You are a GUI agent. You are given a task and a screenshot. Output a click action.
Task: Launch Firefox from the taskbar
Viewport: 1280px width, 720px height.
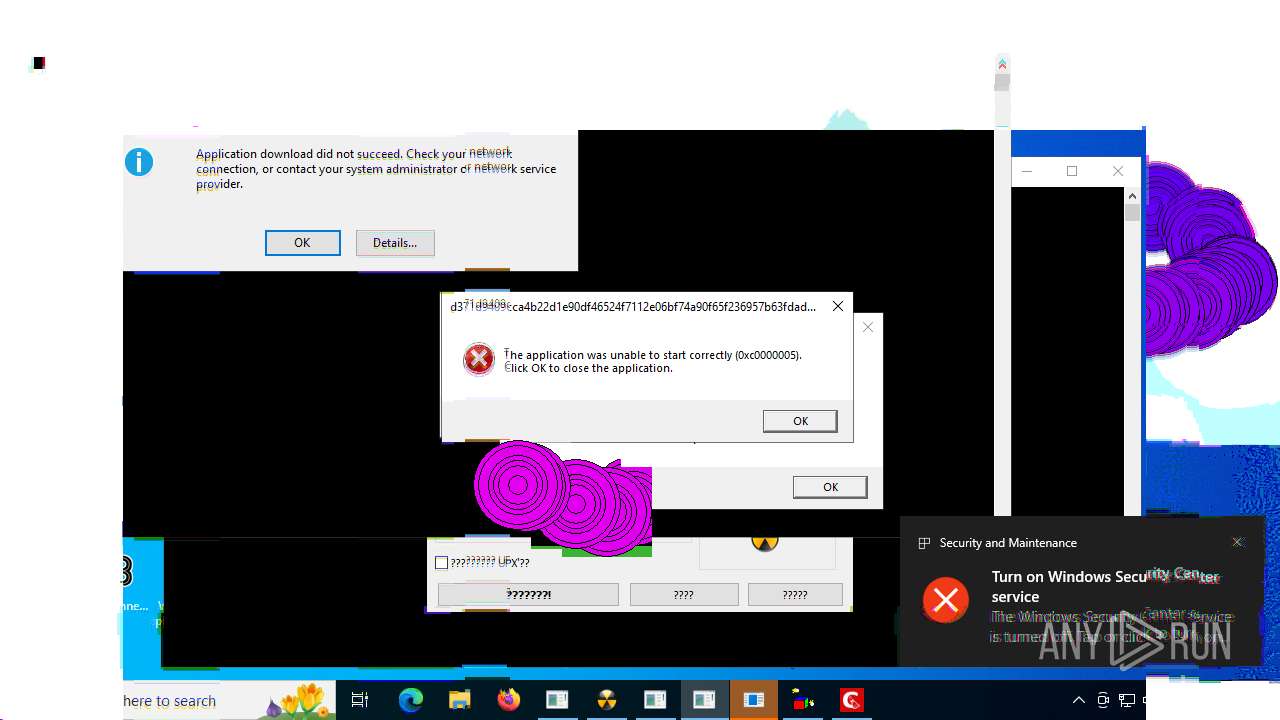tap(508, 701)
